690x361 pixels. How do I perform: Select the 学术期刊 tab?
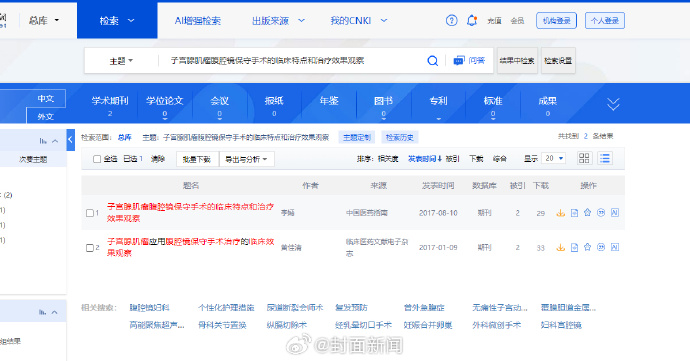pos(110,105)
